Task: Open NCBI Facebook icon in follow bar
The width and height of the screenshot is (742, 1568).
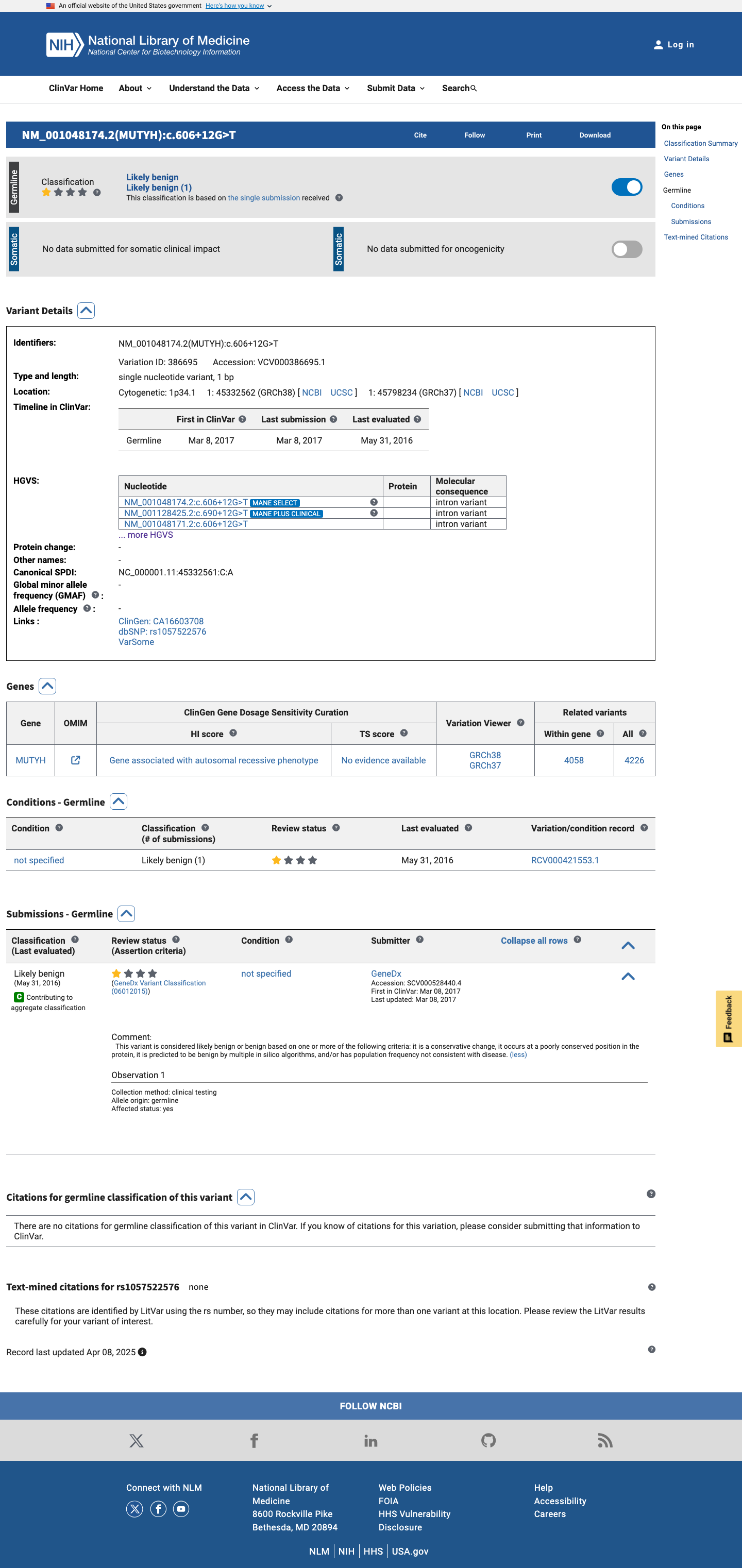Action: pyautogui.click(x=255, y=1441)
